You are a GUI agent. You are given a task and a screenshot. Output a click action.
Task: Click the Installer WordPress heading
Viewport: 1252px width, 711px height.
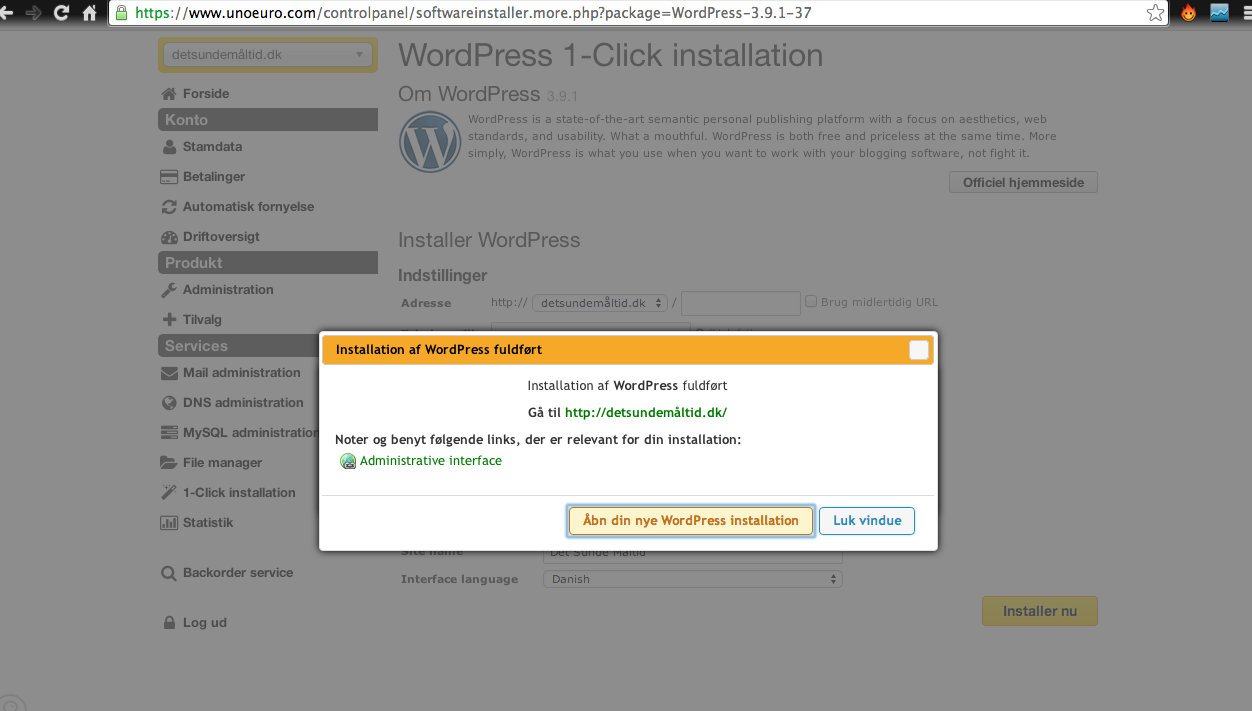point(489,240)
